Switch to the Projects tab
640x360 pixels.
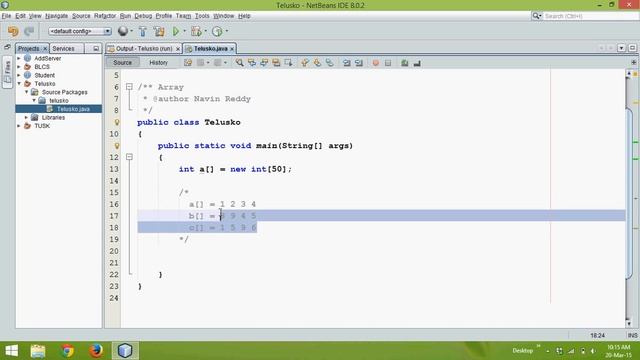29,49
